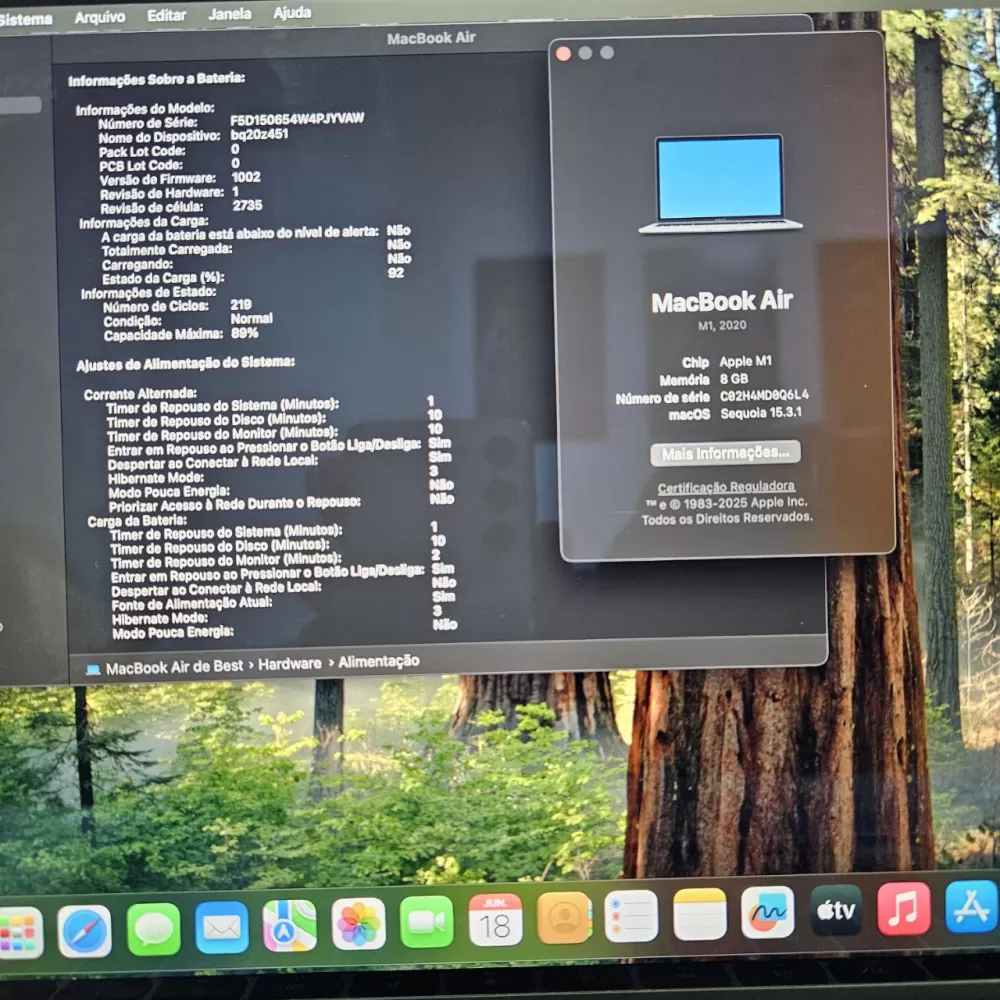This screenshot has height=1000, width=1000.
Task: Click the Número de Ciclos label
Action: 156,307
